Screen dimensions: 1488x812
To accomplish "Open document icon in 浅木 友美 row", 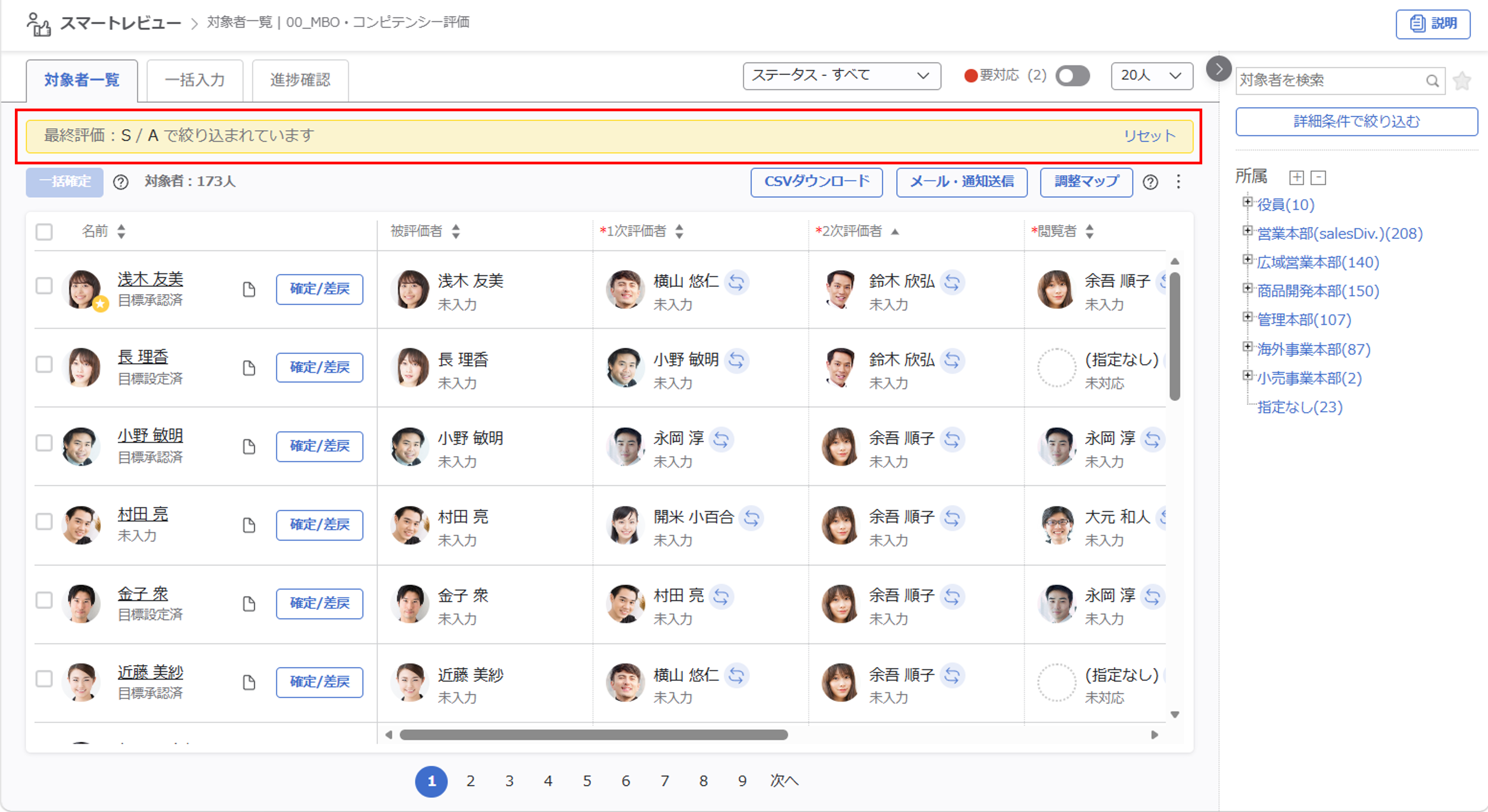I will pyautogui.click(x=249, y=289).
